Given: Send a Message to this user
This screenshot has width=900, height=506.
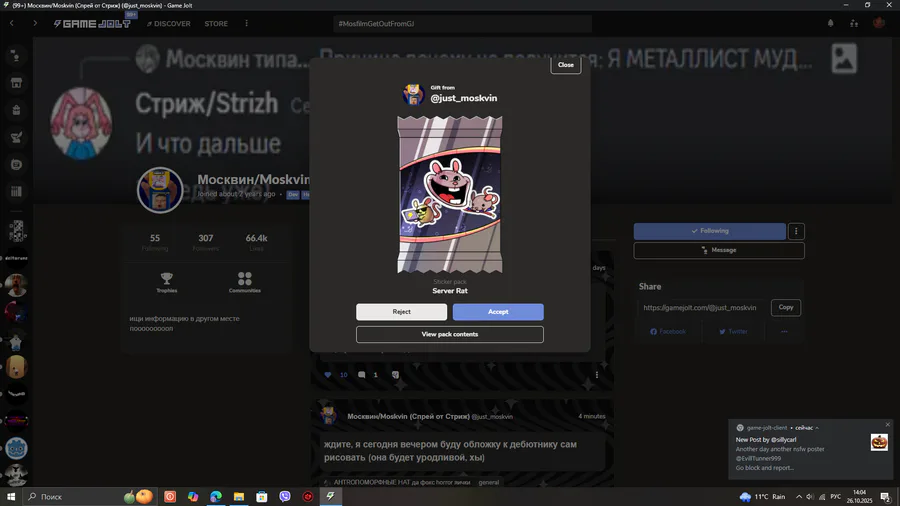Looking at the screenshot, I should pos(719,250).
